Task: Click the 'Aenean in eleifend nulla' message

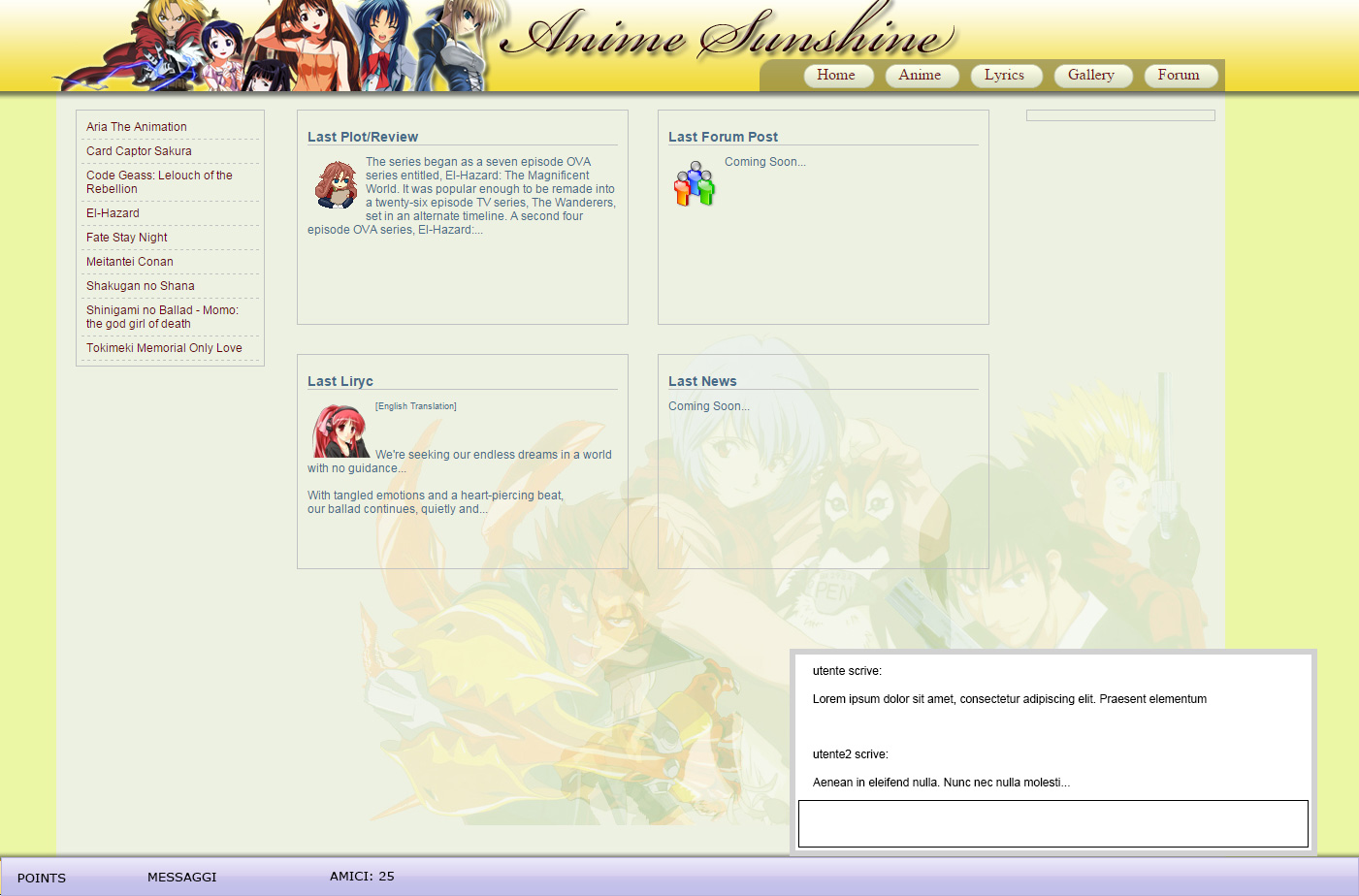Action: tap(941, 783)
